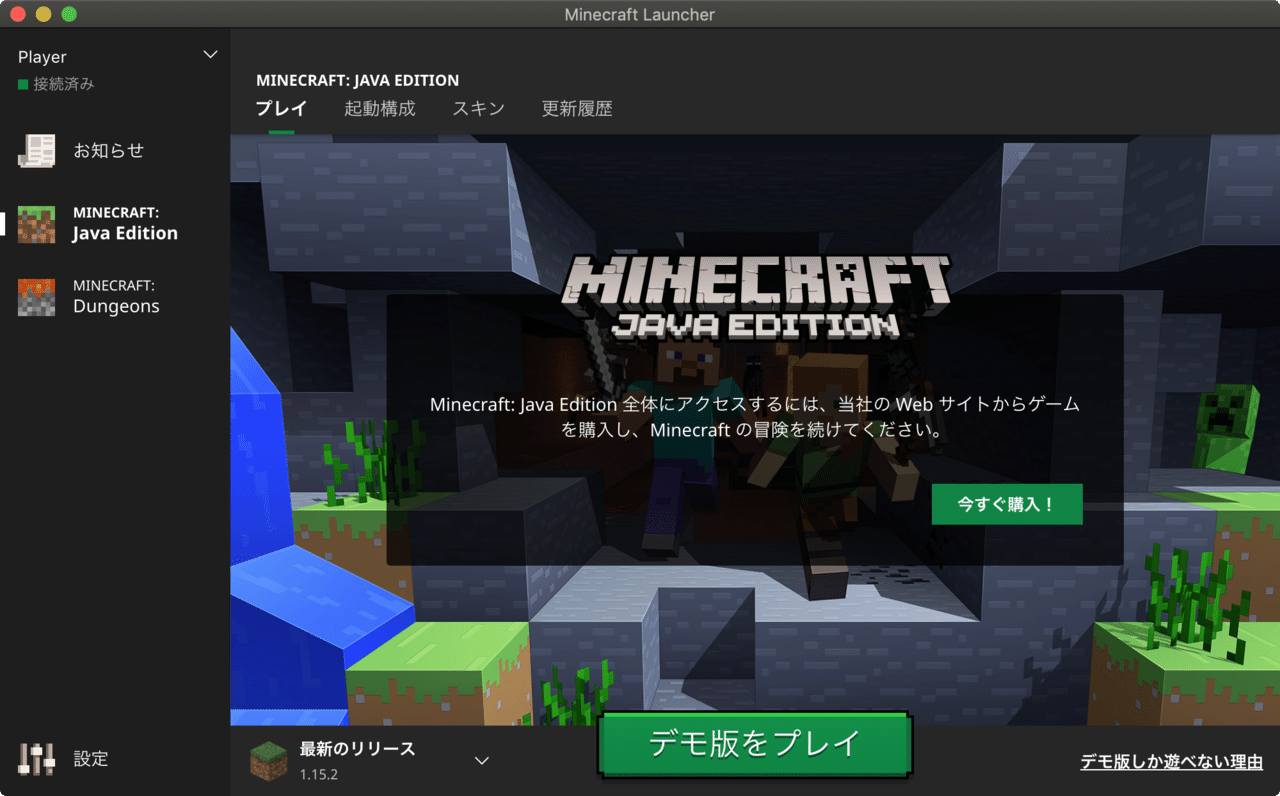This screenshot has height=796, width=1280.
Task: Open the version selection dropdown
Action: point(481,760)
